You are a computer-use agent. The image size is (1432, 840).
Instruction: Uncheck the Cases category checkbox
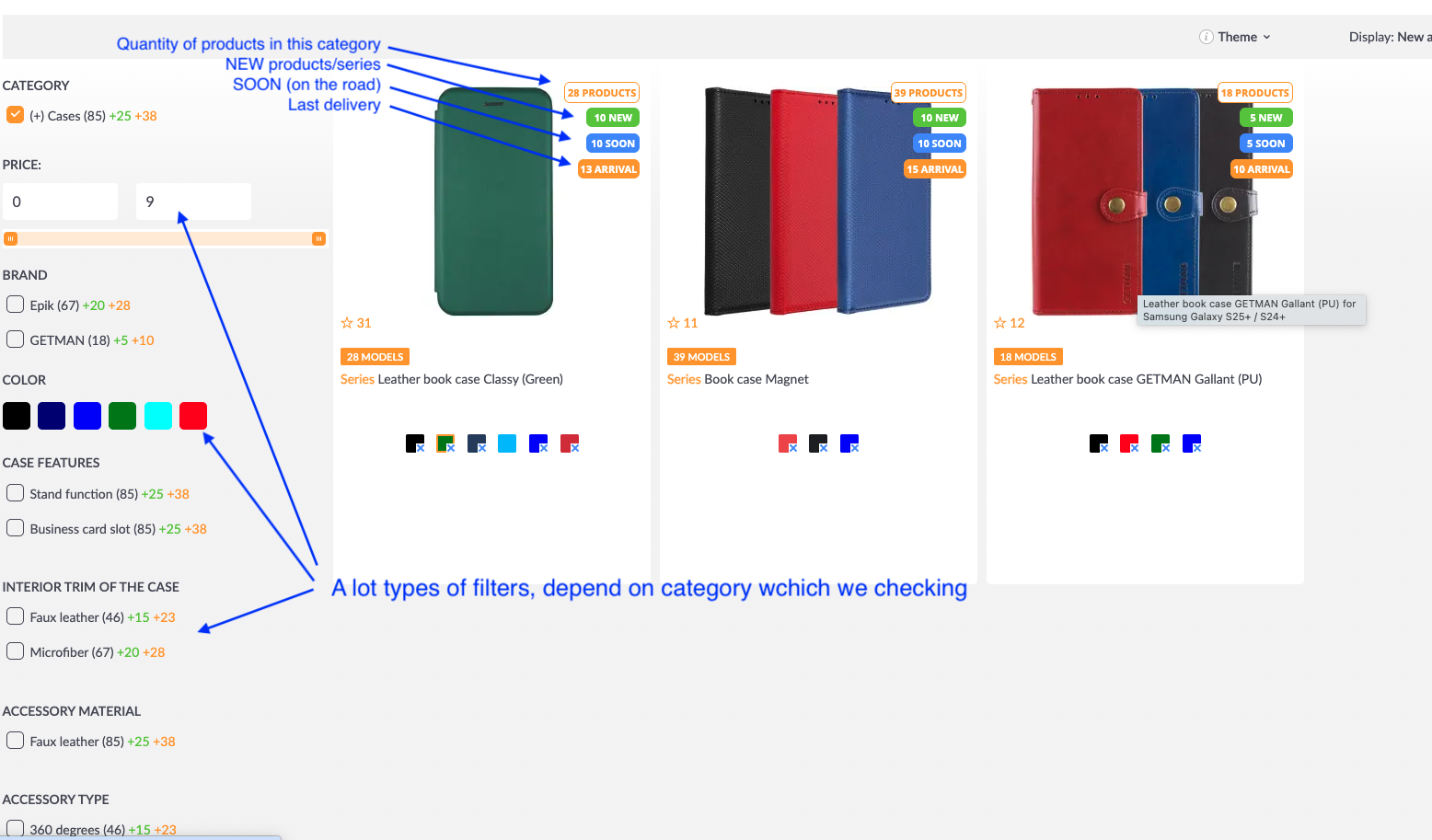coord(15,115)
